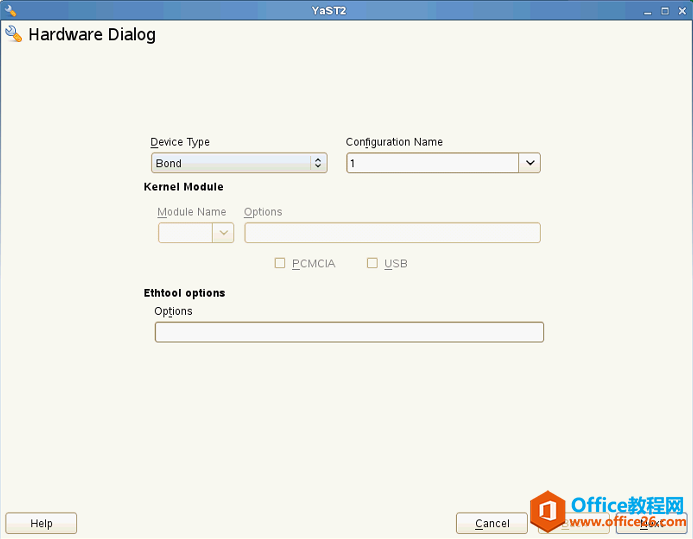Viewport: 693px width, 539px height.
Task: Click the Hardware Dialog wrench icon
Action: (x=13, y=34)
